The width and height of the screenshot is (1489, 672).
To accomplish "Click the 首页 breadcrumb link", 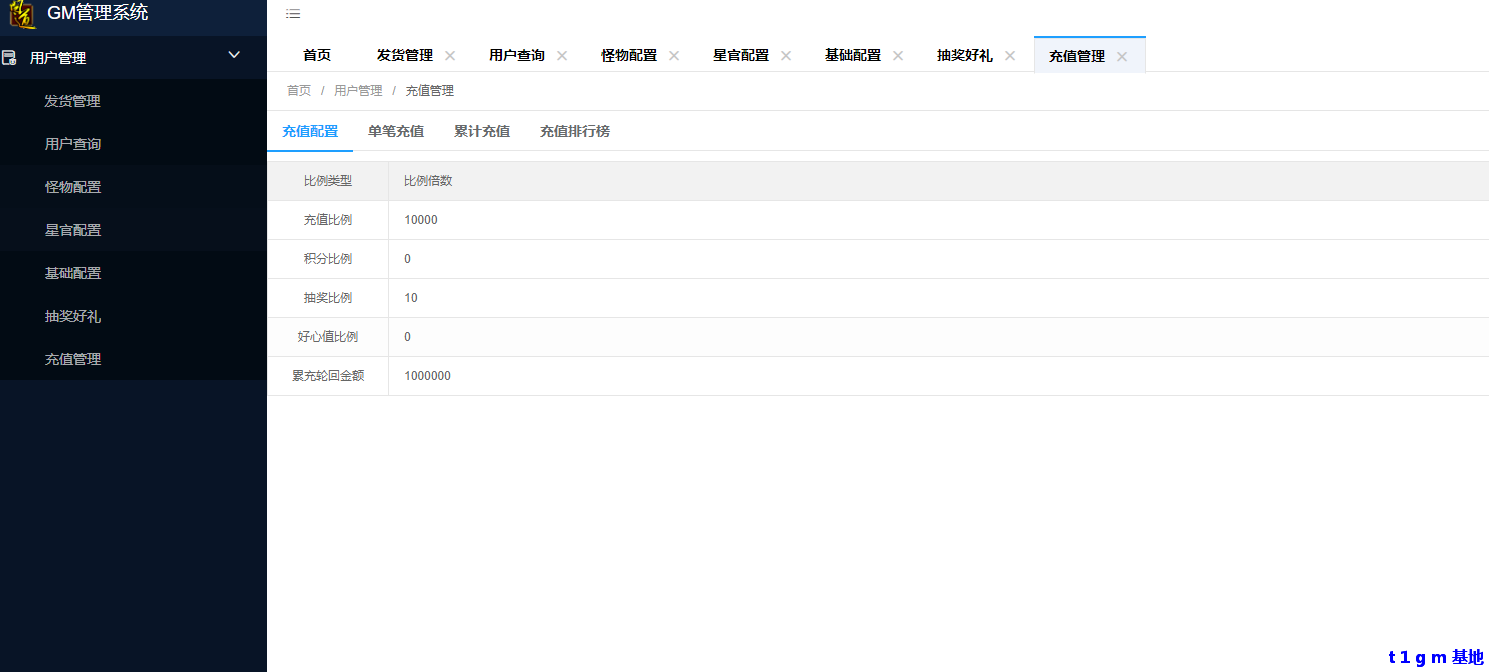I will coord(299,91).
